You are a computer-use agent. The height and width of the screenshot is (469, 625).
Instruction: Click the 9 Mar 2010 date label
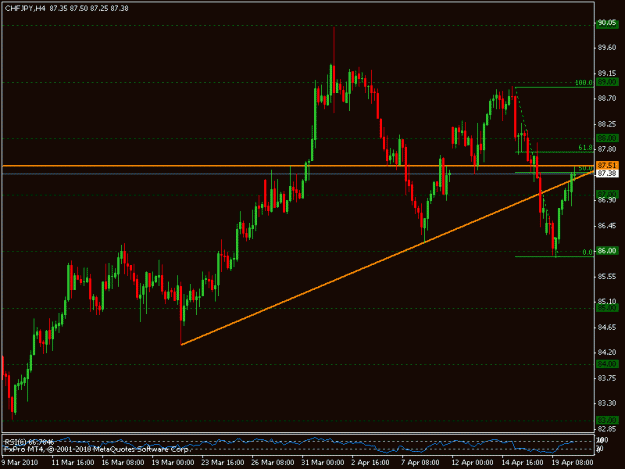(x=20, y=462)
